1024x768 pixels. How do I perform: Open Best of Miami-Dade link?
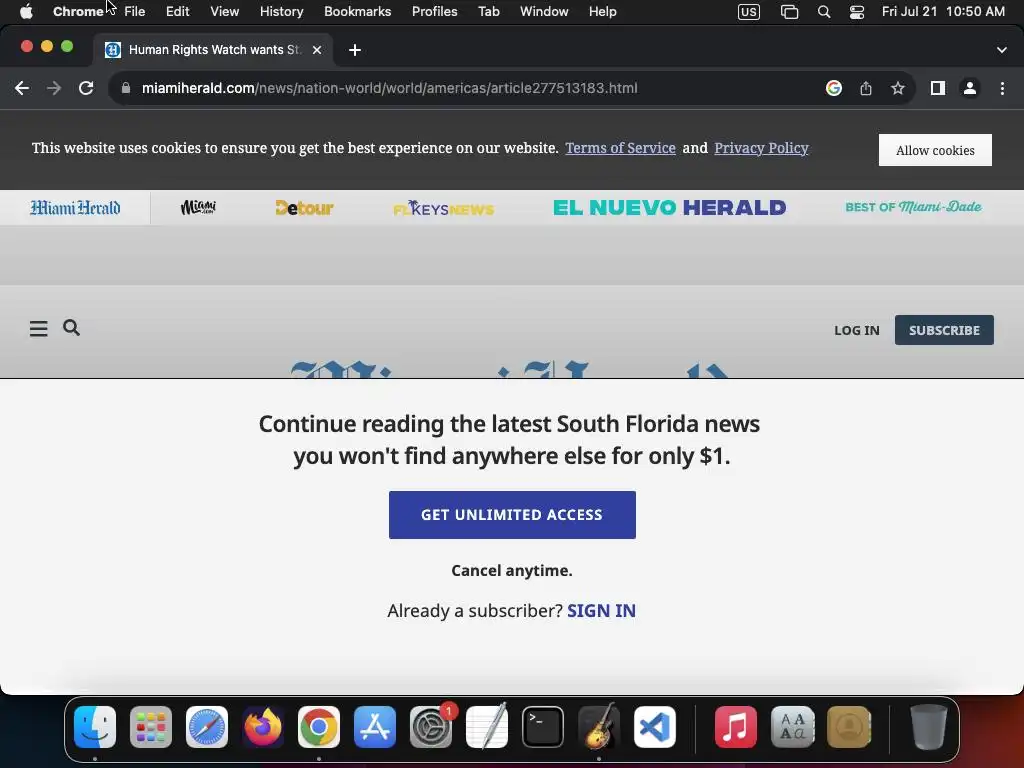pos(913,207)
